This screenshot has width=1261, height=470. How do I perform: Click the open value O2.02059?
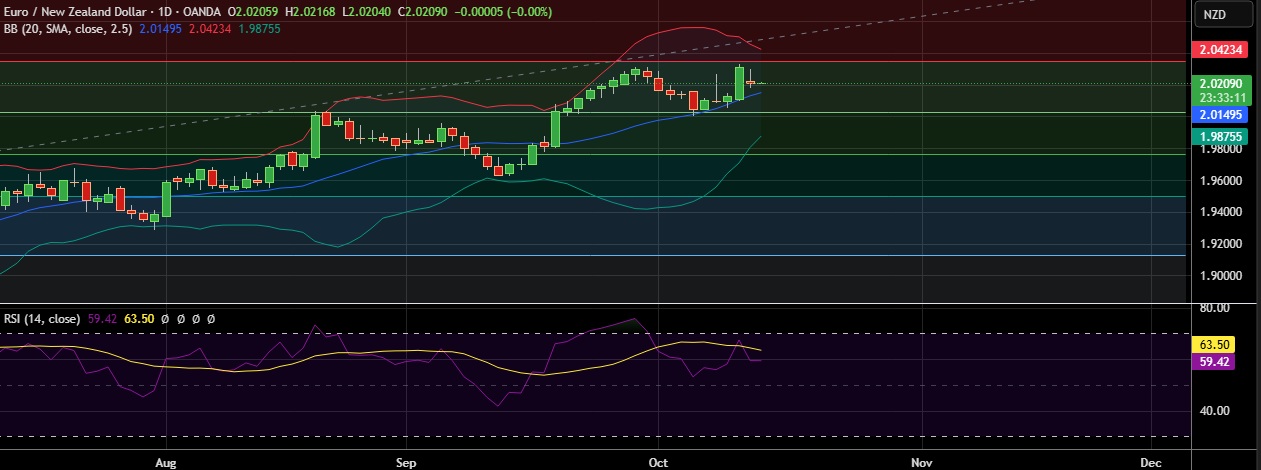pyautogui.click(x=254, y=12)
